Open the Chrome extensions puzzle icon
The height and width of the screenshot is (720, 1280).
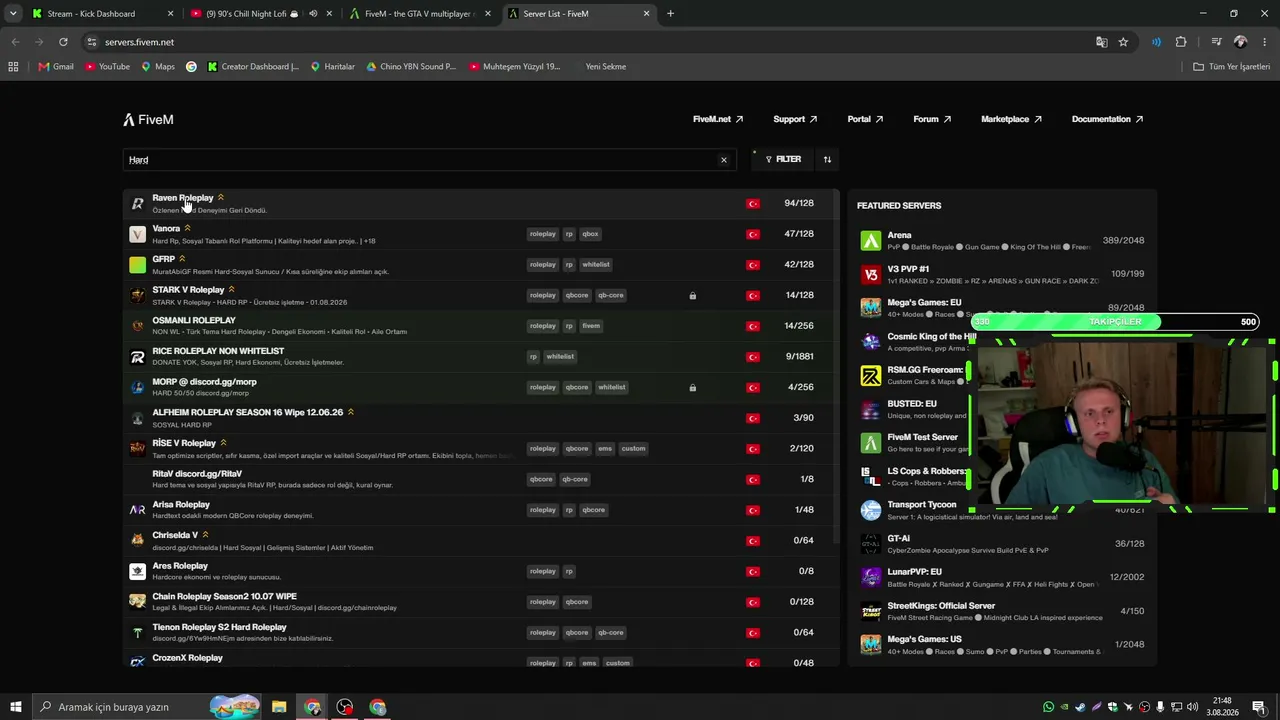[1181, 42]
